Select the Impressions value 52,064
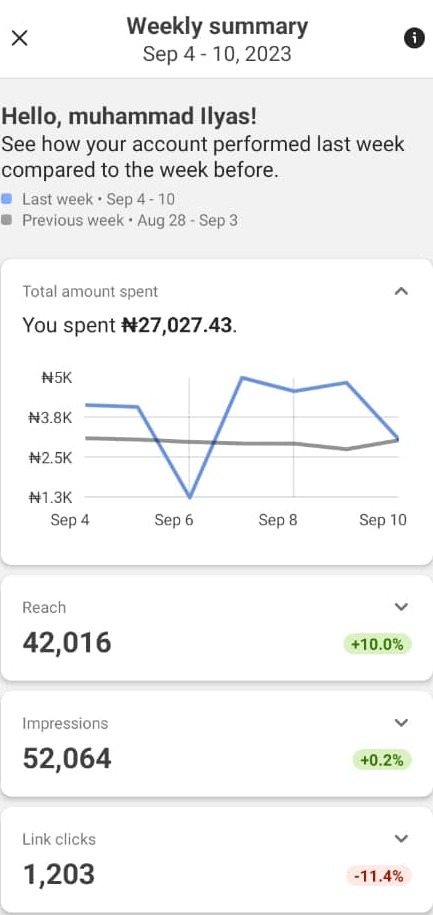This screenshot has height=915, width=433. (67, 759)
